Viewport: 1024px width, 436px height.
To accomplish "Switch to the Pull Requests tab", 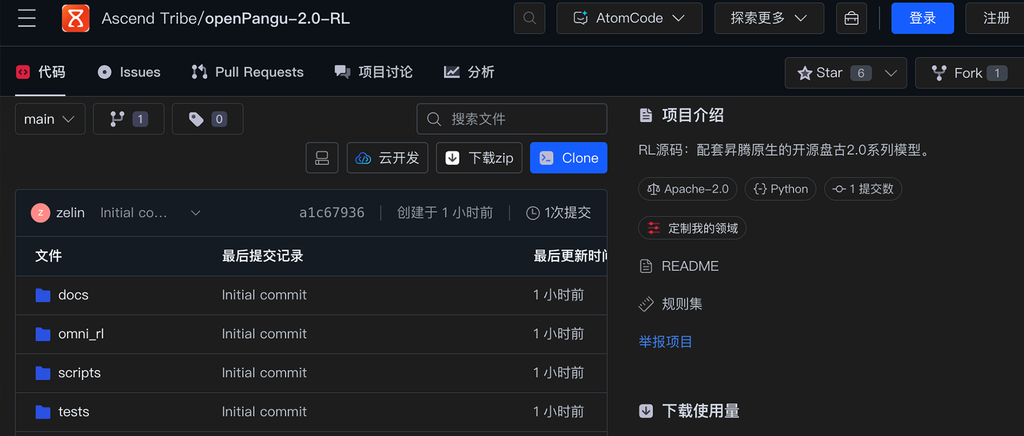I will click(x=247, y=72).
